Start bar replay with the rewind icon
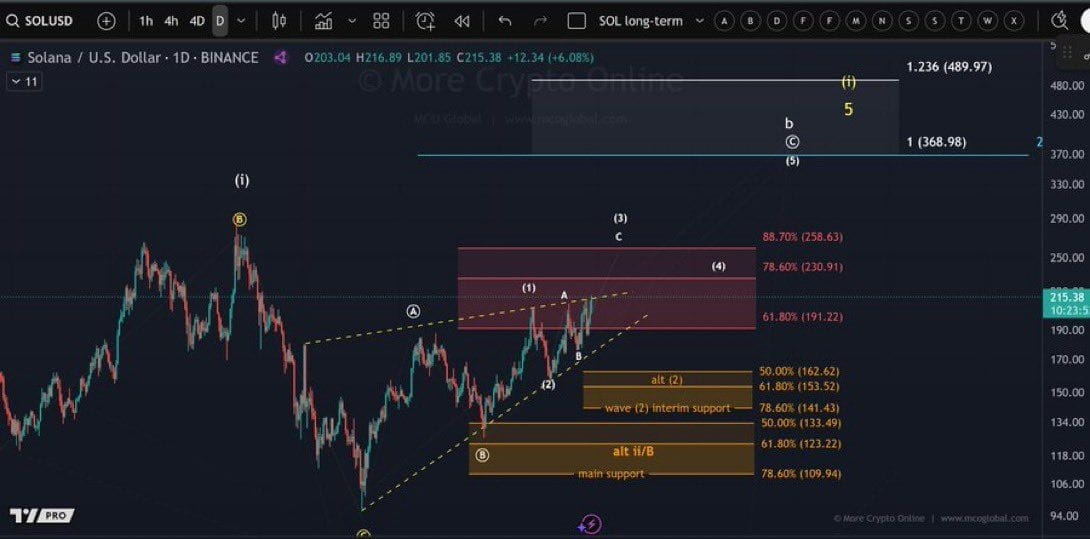The image size is (1090, 539). [x=462, y=21]
